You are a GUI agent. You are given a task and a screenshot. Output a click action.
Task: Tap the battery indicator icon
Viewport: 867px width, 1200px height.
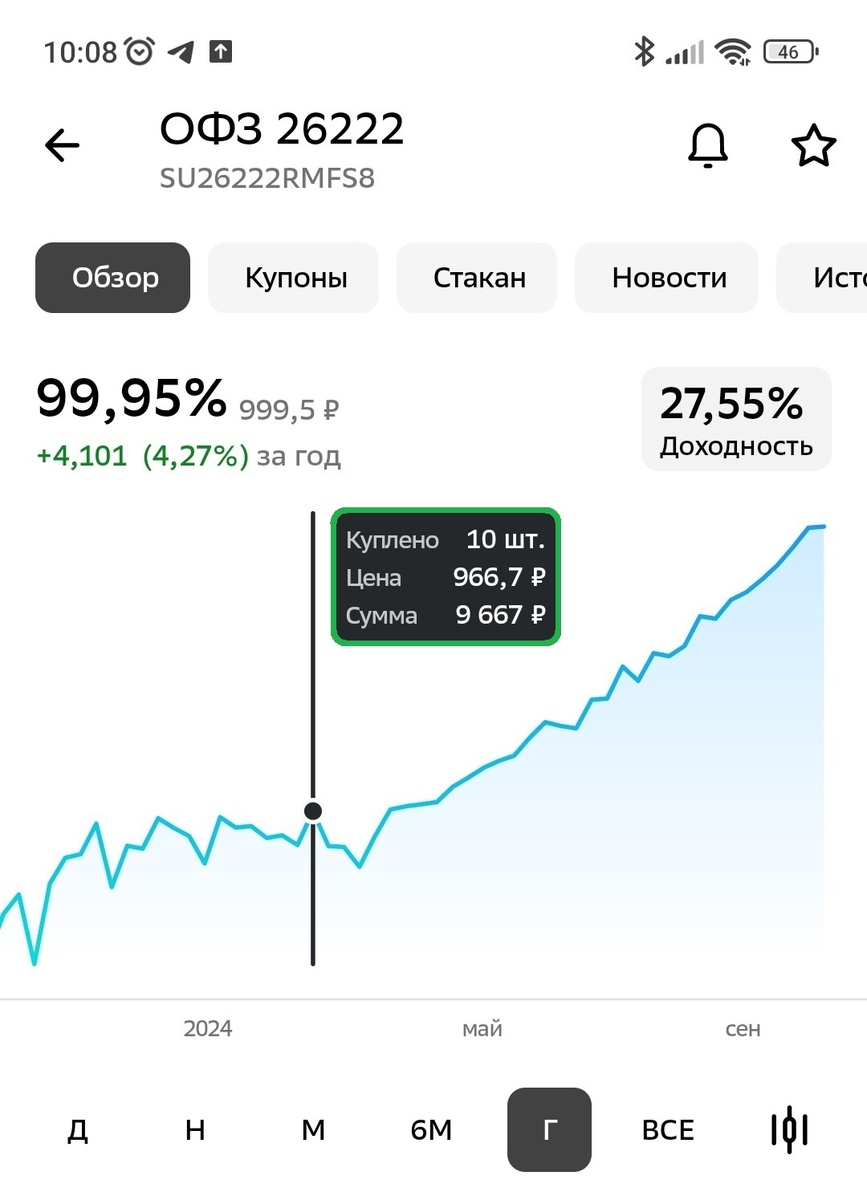[790, 52]
